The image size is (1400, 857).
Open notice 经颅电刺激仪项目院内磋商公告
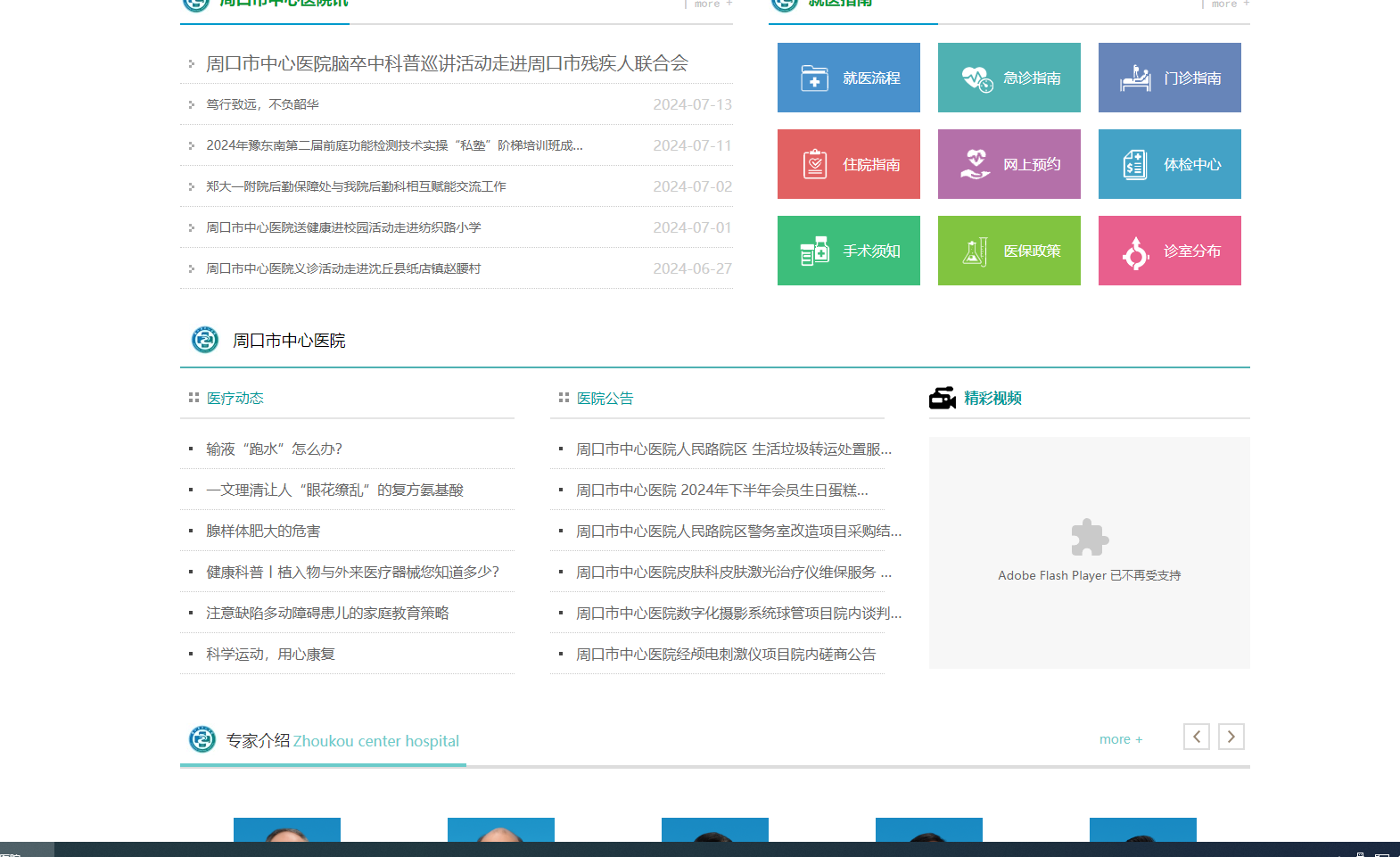(x=726, y=654)
